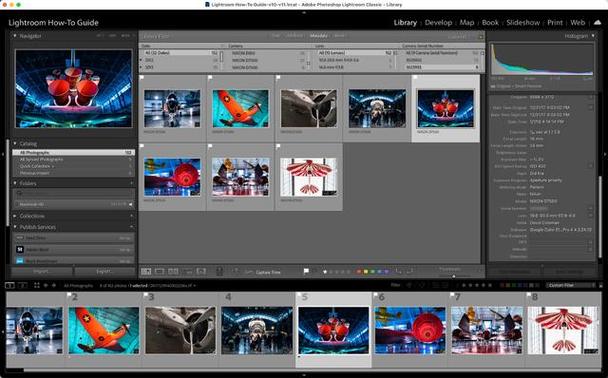Switch to the Develop module

pos(438,22)
